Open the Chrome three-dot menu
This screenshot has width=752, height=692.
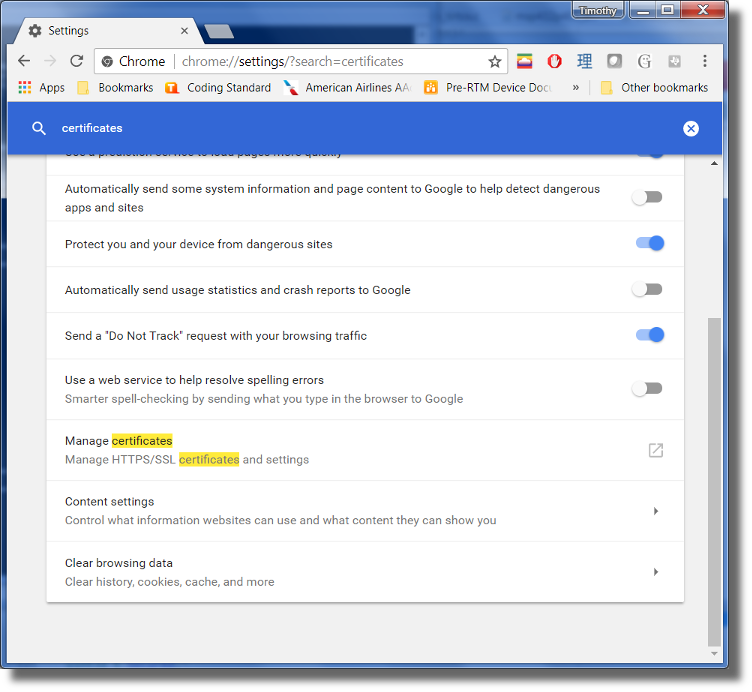pos(705,61)
